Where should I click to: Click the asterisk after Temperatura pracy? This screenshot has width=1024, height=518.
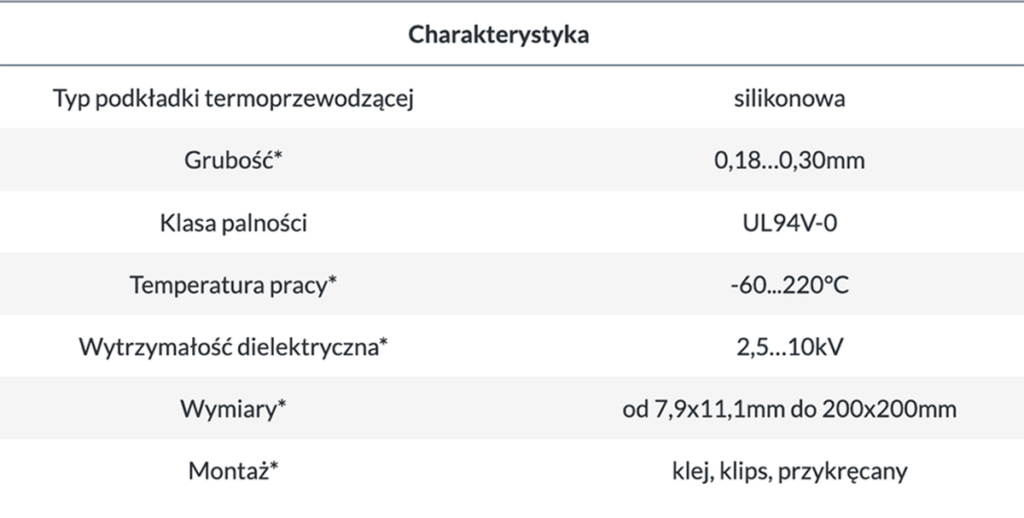[332, 280]
